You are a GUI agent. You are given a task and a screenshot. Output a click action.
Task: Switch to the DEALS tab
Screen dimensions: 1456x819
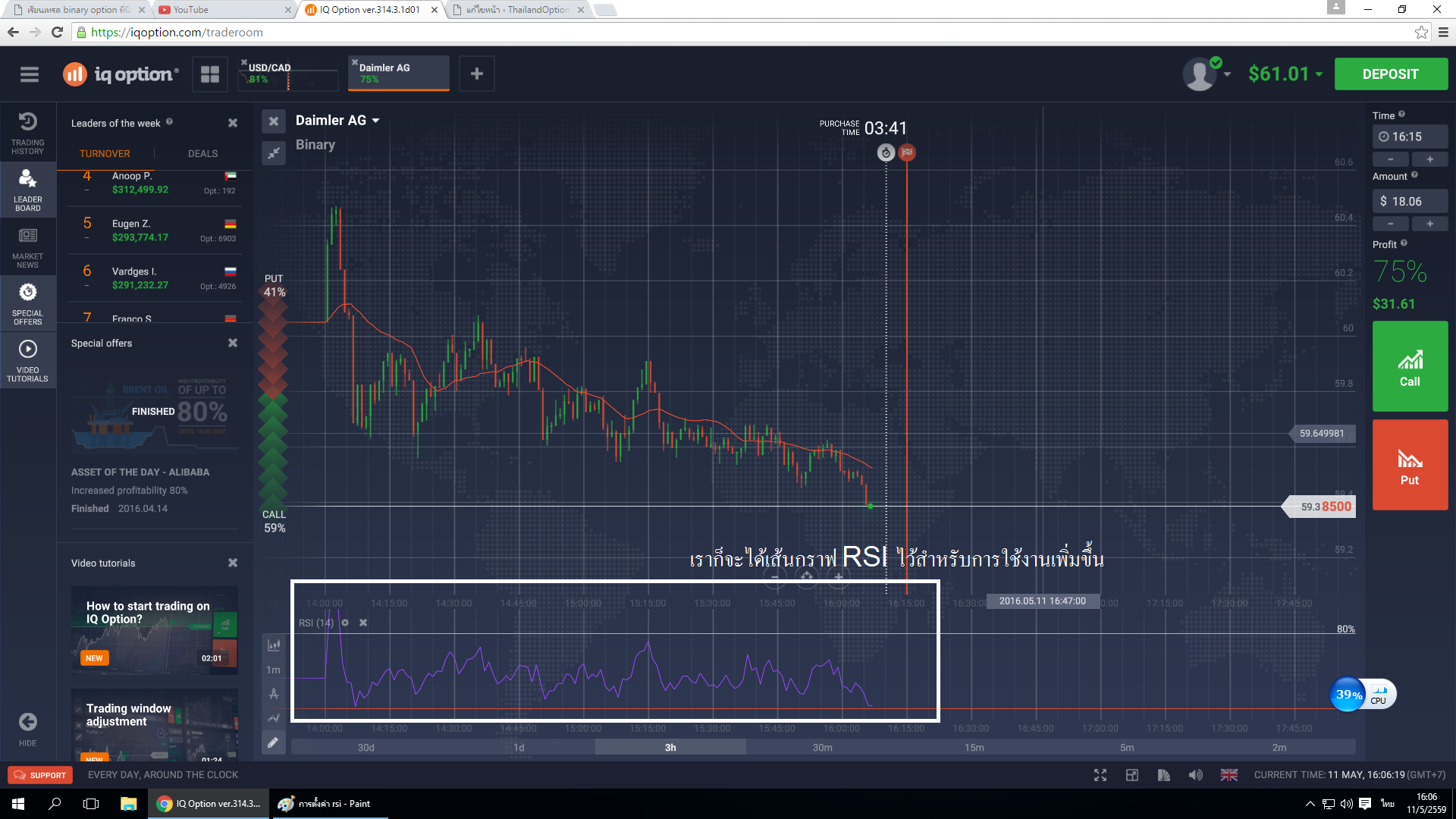[x=202, y=153]
